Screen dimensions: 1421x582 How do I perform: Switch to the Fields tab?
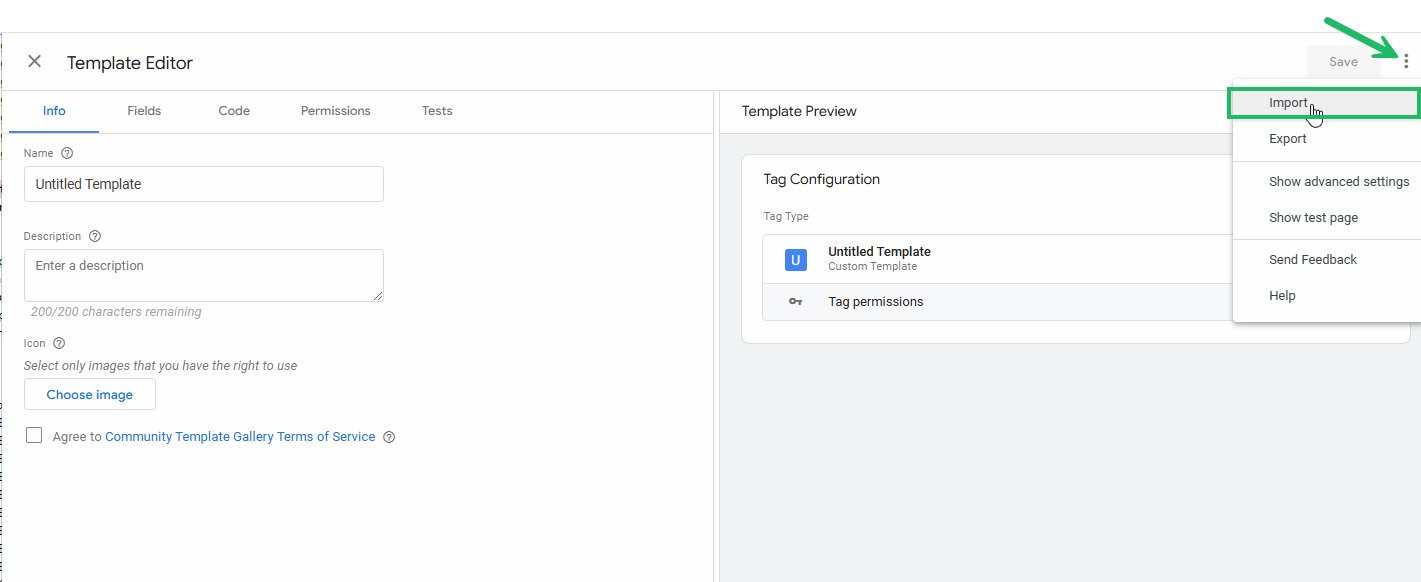pos(144,111)
